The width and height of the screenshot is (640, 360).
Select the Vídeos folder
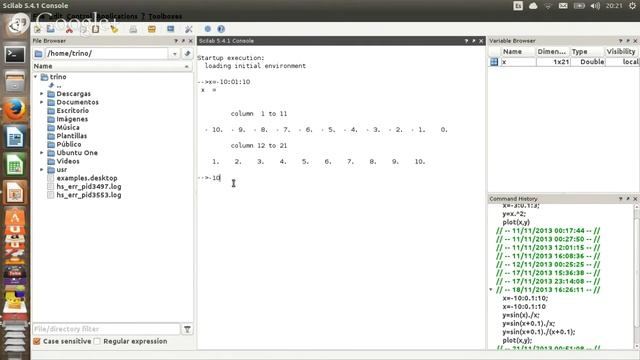point(68,161)
